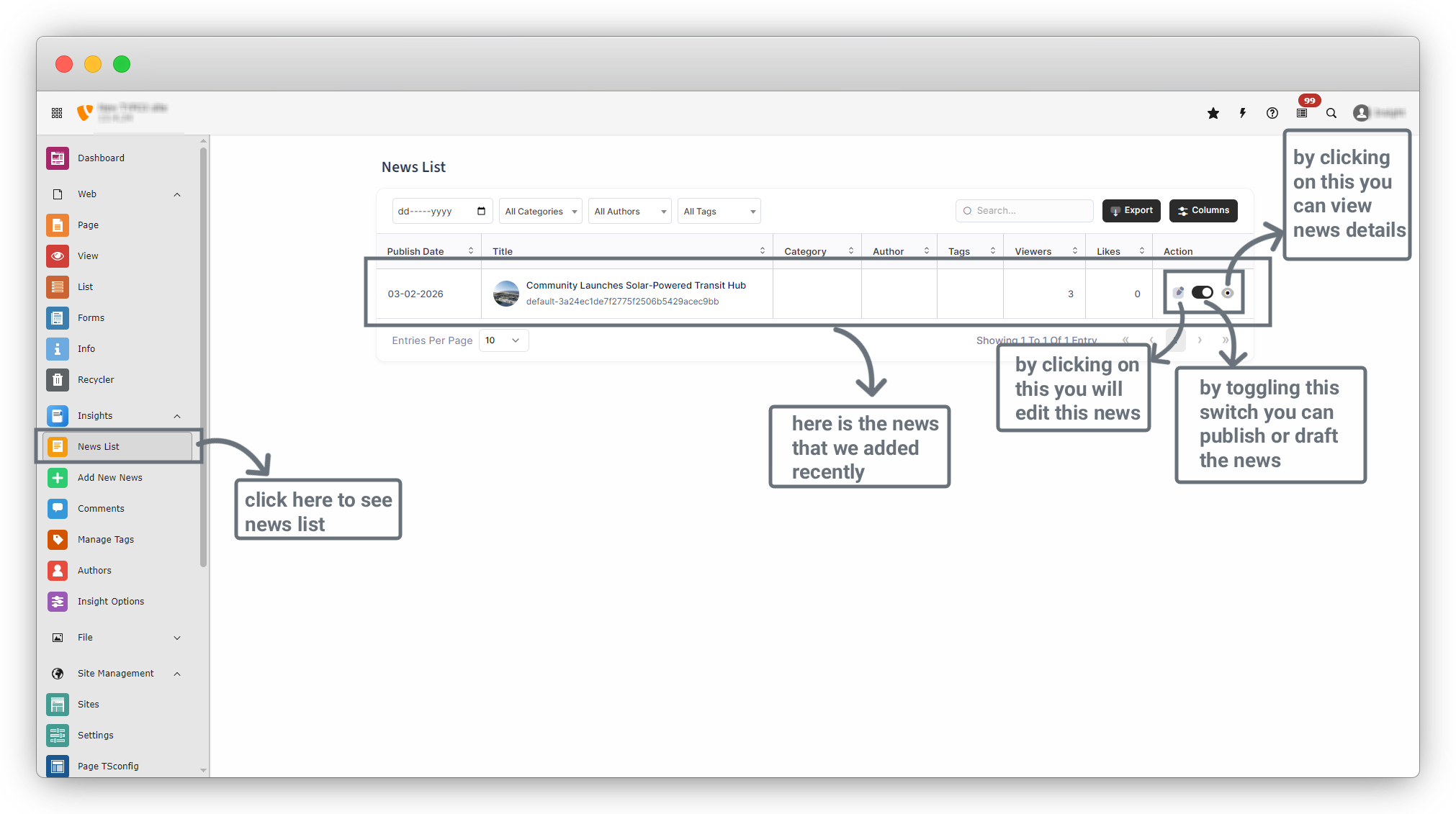
Task: Open the application grid menu icon
Action: (x=57, y=113)
